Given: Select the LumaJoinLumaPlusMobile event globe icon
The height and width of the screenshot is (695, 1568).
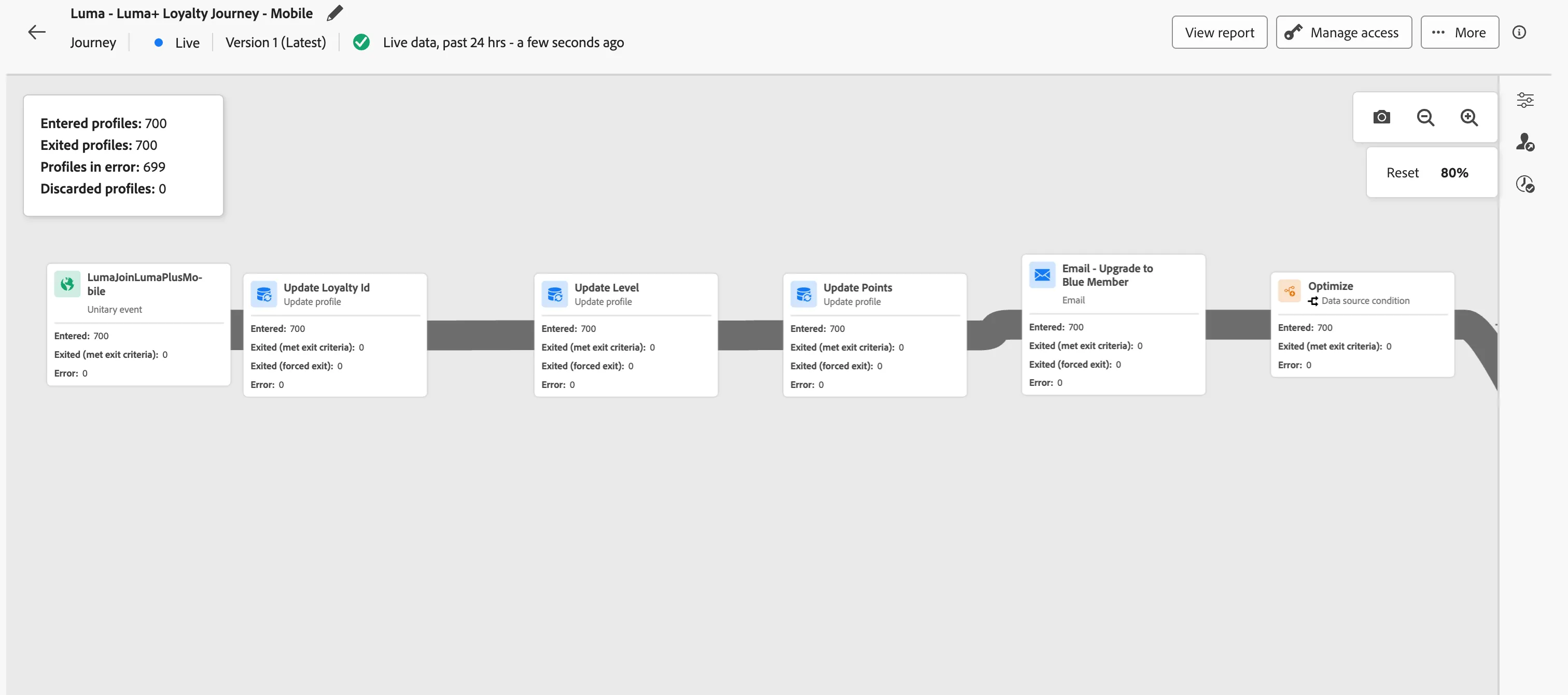Looking at the screenshot, I should pos(67,284).
